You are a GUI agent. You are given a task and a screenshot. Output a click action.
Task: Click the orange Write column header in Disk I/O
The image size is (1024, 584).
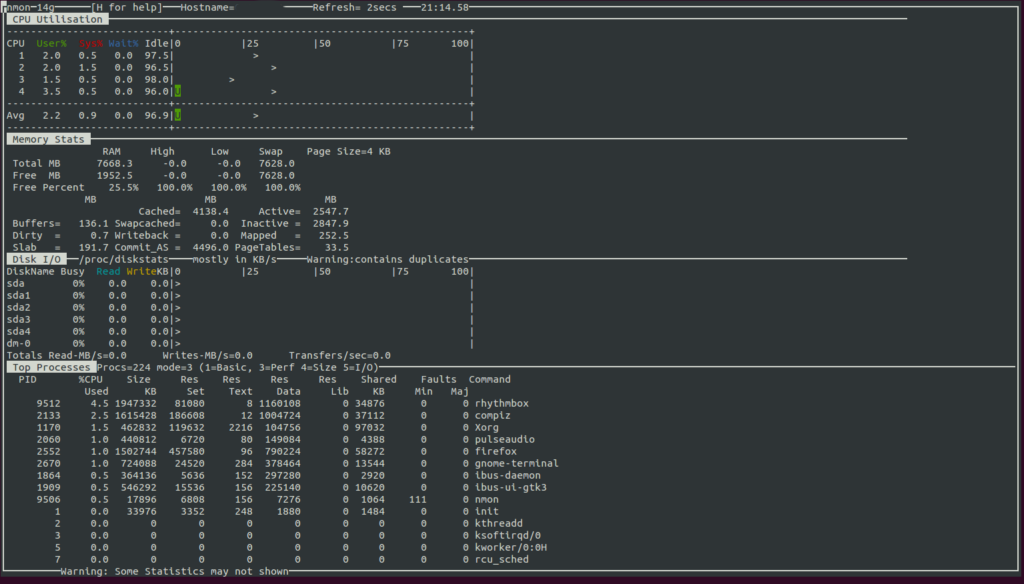coord(140,271)
